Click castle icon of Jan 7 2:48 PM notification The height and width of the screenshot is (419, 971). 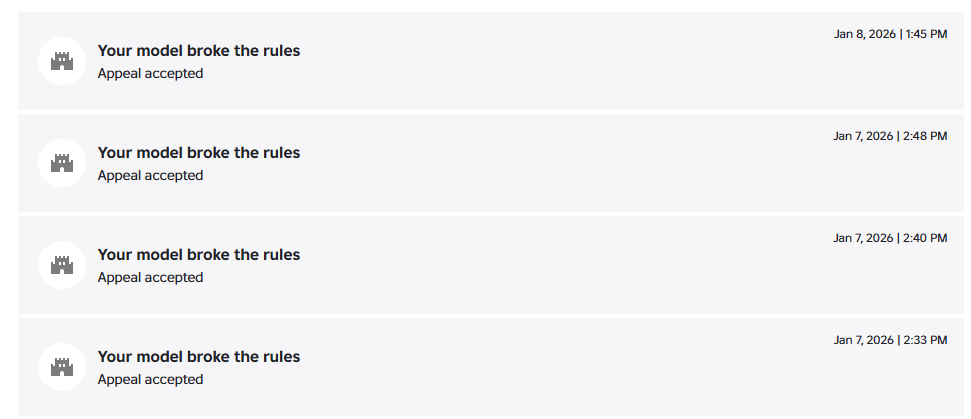[x=62, y=163]
